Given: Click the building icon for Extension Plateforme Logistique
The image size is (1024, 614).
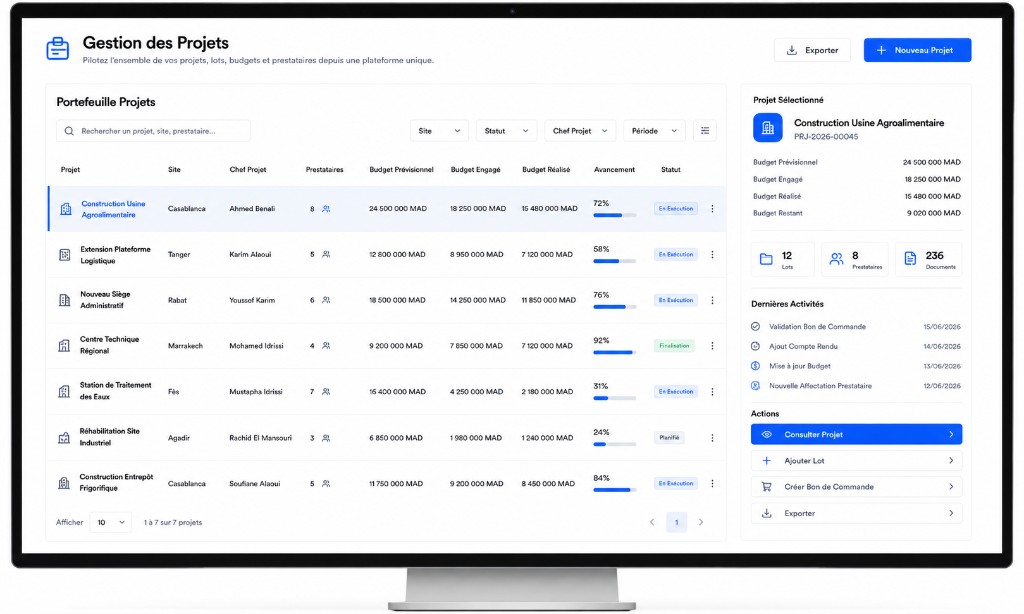Looking at the screenshot, I should coord(65,255).
